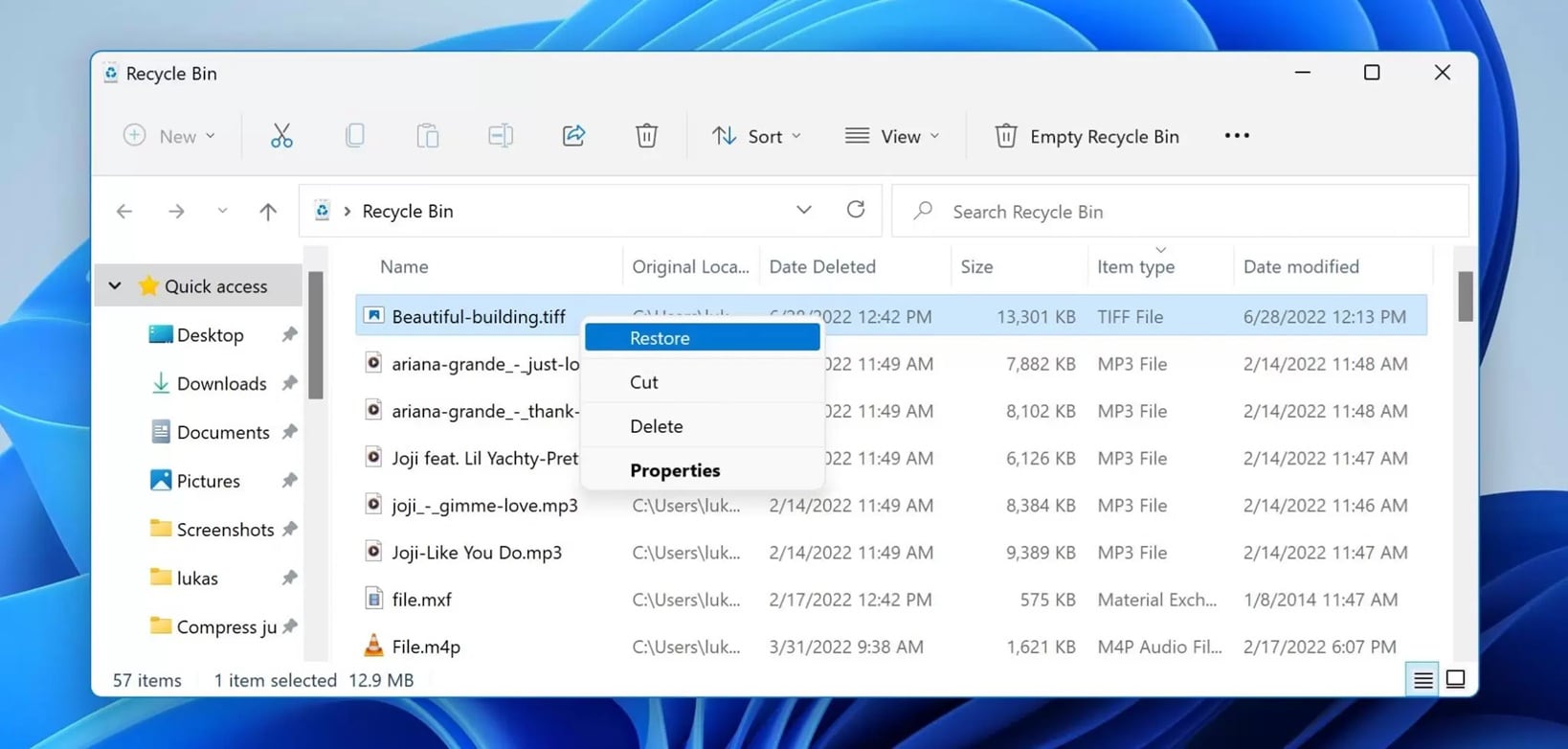Open recent locations dropdown chevron
The height and width of the screenshot is (749, 1568).
[222, 212]
